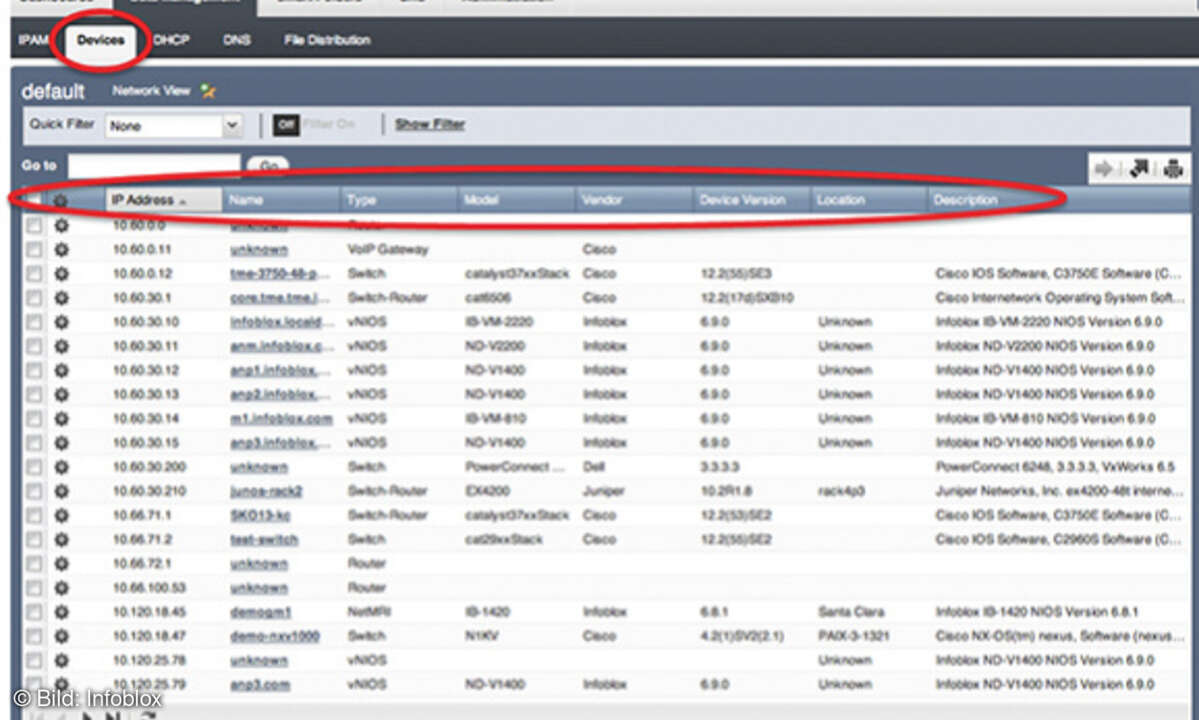Click the Show Filter link
This screenshot has width=1199, height=720.
pos(430,124)
